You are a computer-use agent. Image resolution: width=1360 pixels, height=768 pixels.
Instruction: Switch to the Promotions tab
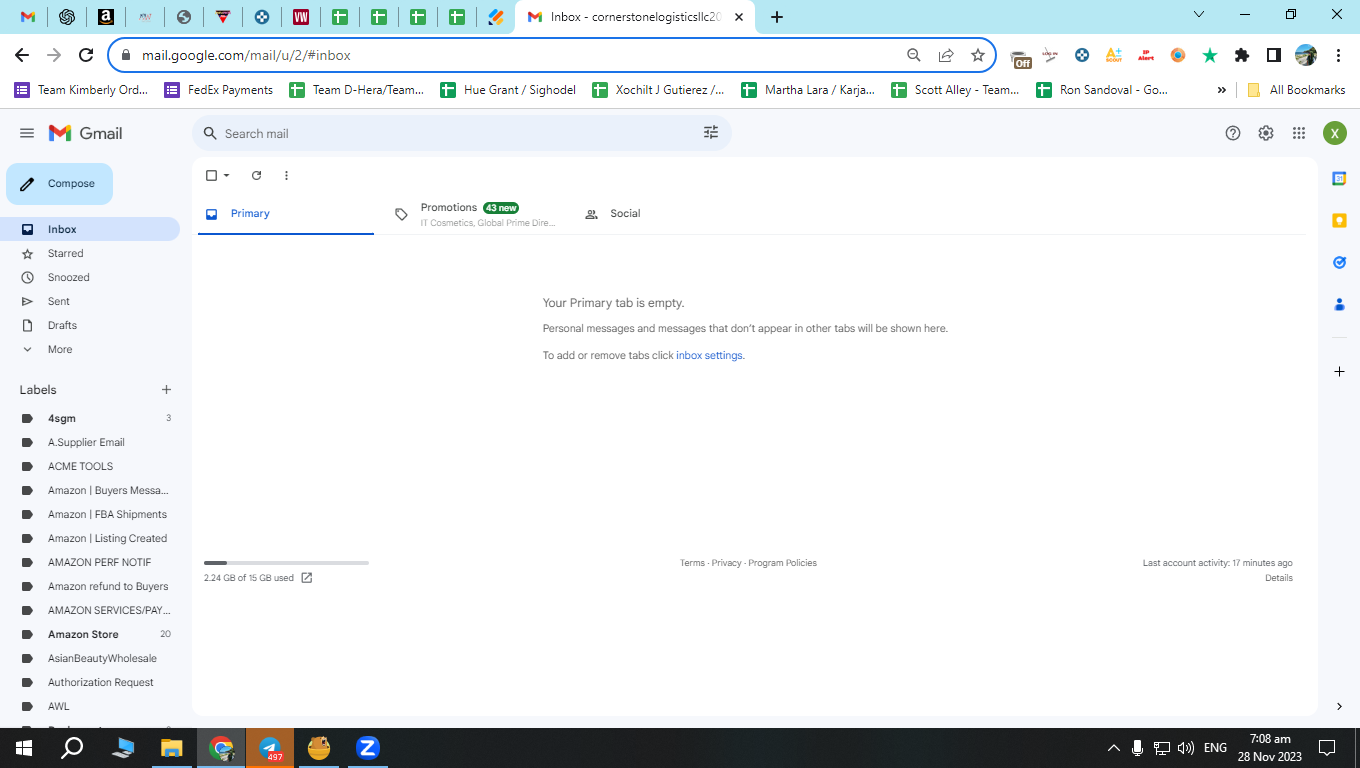476,214
